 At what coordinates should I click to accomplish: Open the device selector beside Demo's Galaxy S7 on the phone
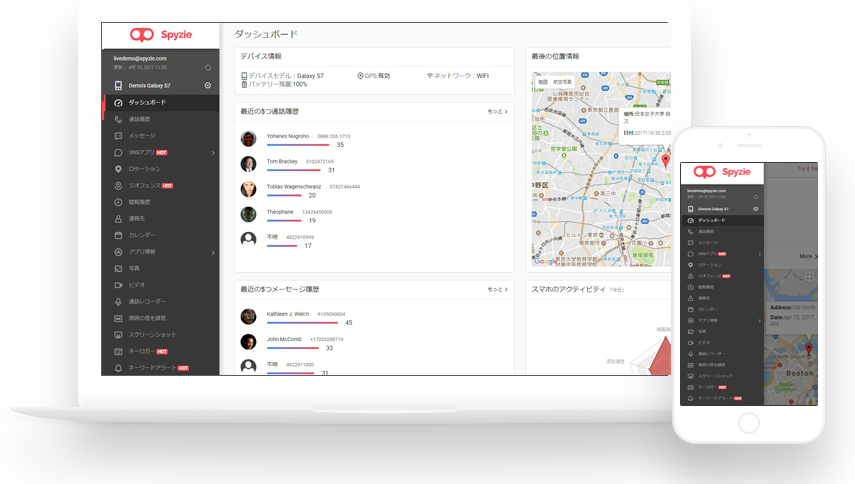[x=756, y=209]
